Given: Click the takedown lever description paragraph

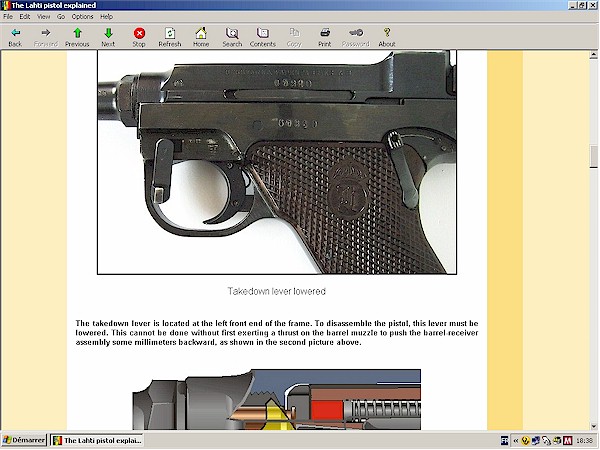Looking at the screenshot, I should pos(277,333).
